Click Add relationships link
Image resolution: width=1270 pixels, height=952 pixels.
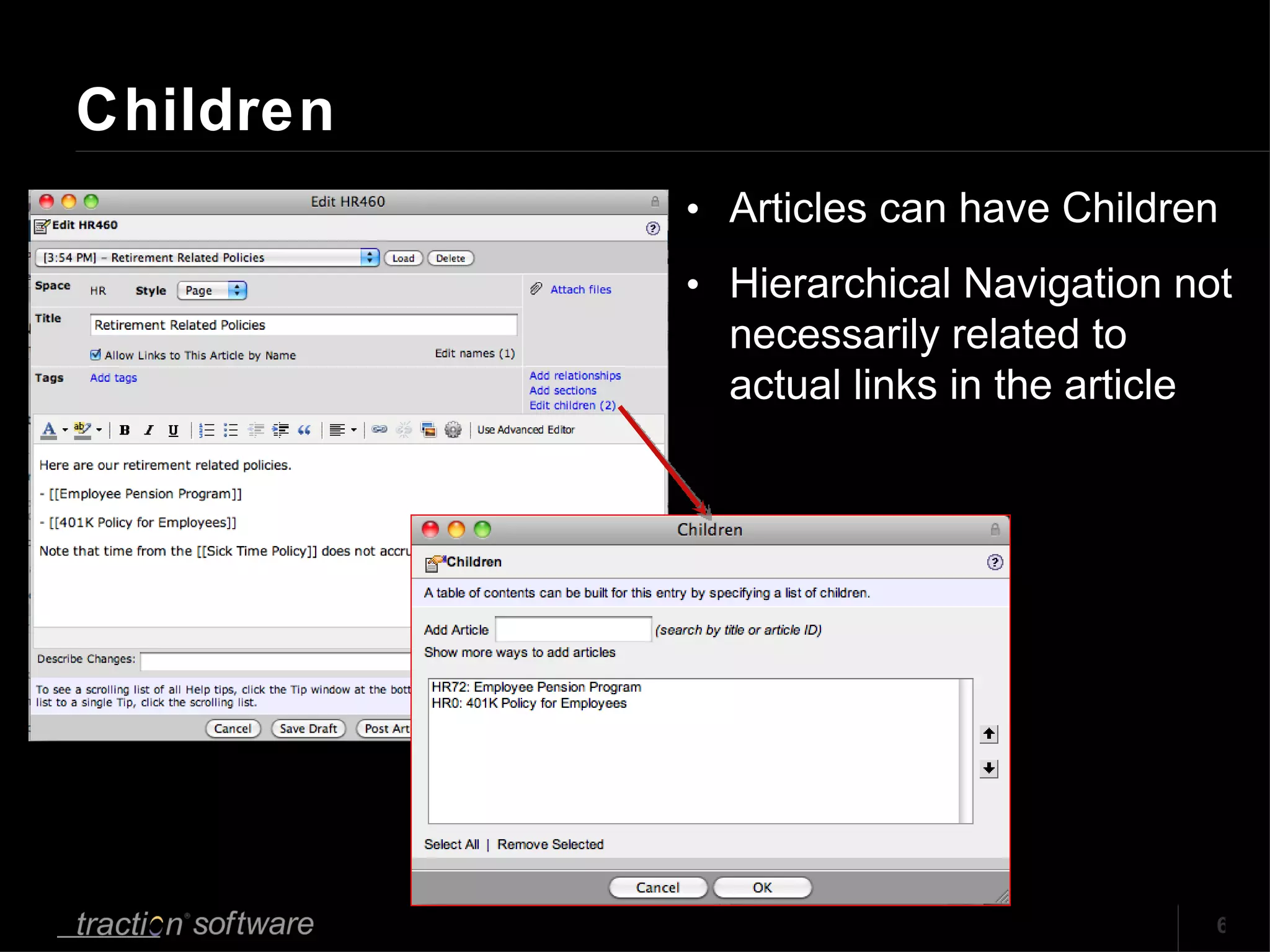(575, 376)
